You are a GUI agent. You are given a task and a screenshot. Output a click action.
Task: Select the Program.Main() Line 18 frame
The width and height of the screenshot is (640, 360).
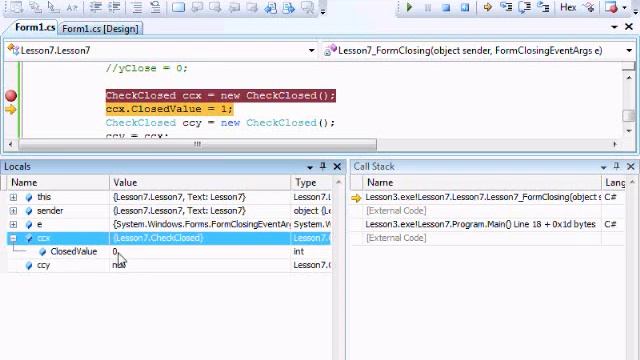tap(487, 224)
